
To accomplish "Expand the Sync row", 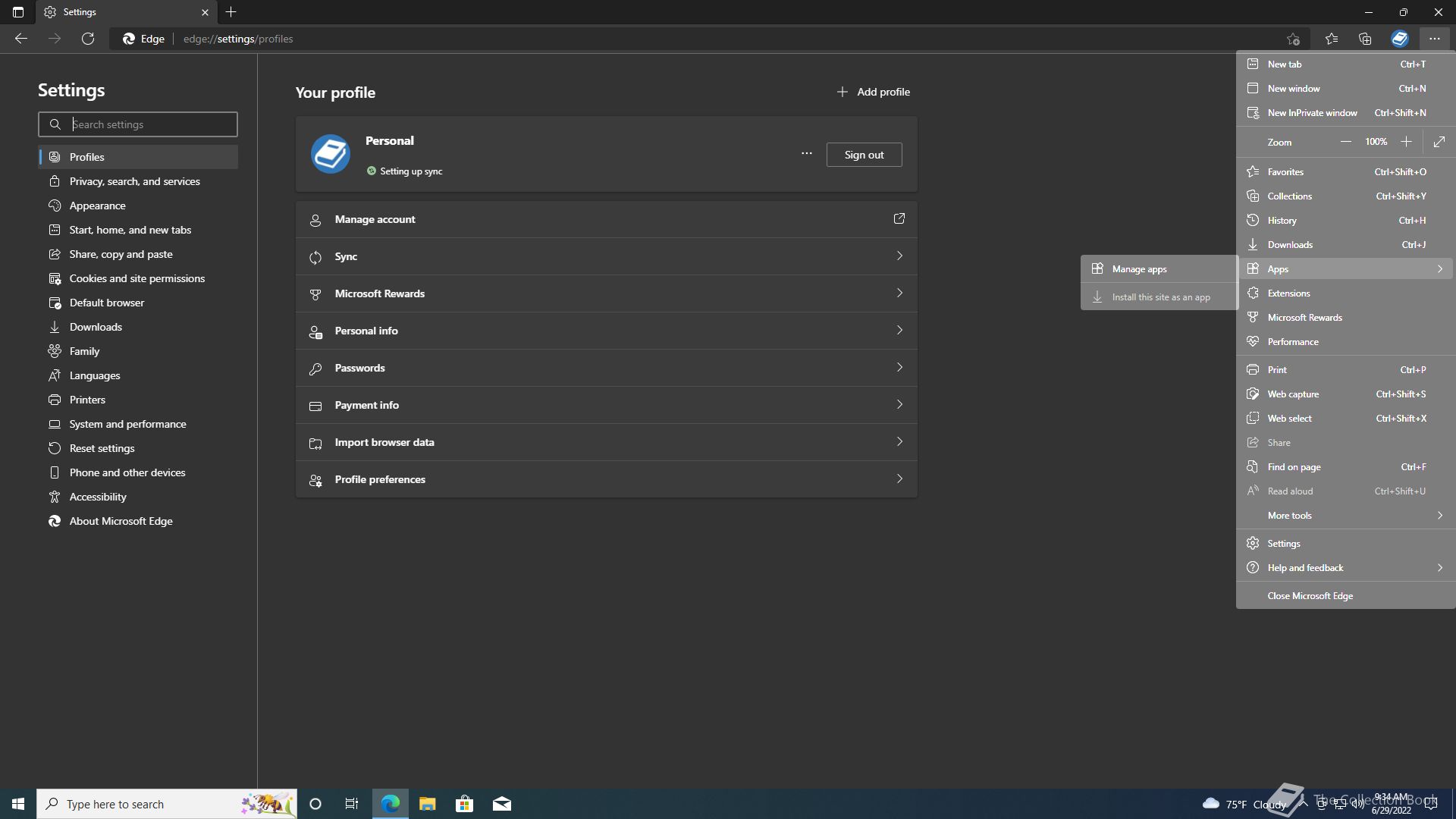I will pyautogui.click(x=607, y=256).
